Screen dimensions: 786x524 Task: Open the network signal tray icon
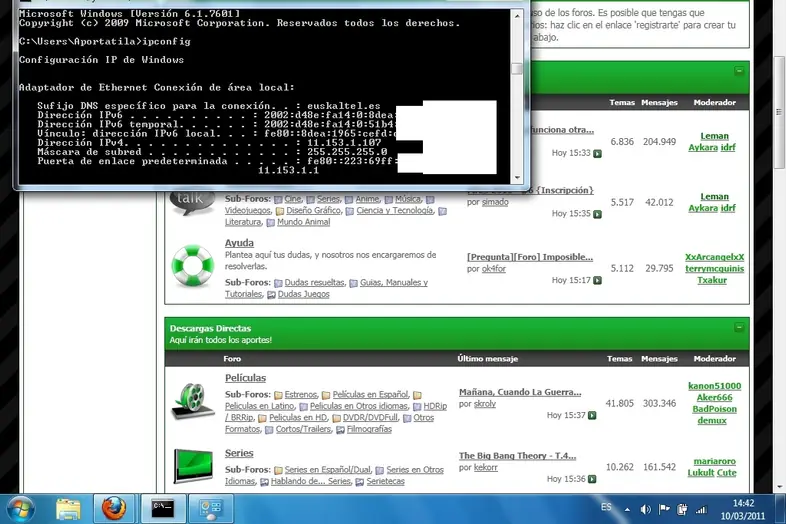click(x=701, y=510)
